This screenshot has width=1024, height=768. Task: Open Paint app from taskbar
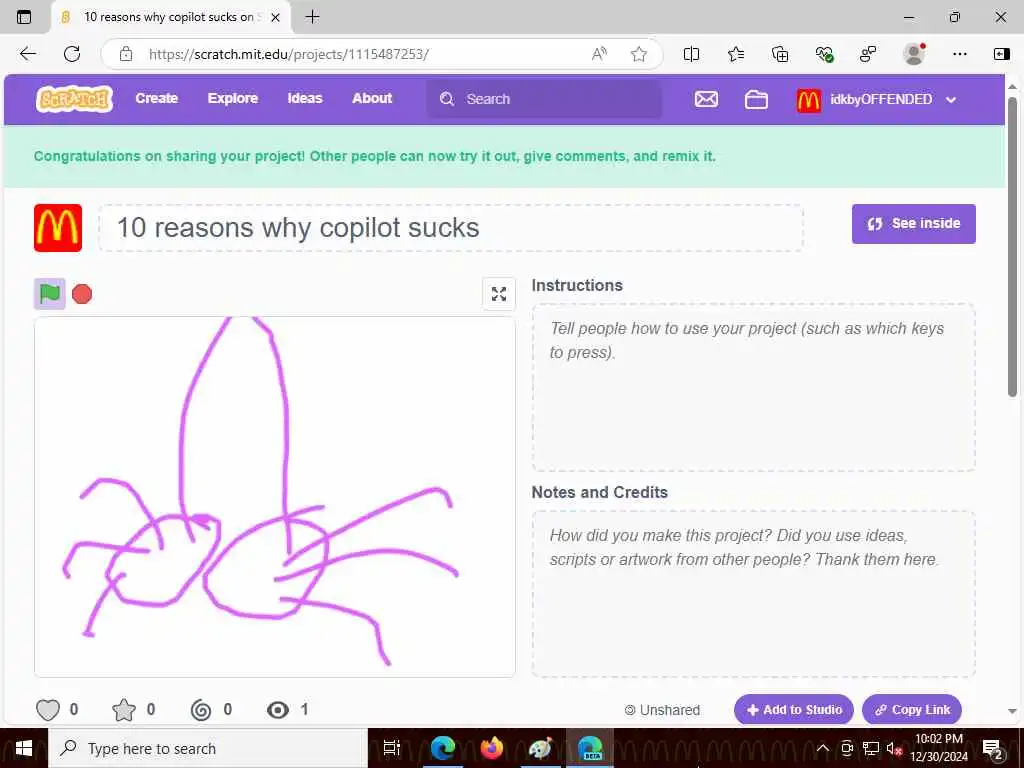541,748
